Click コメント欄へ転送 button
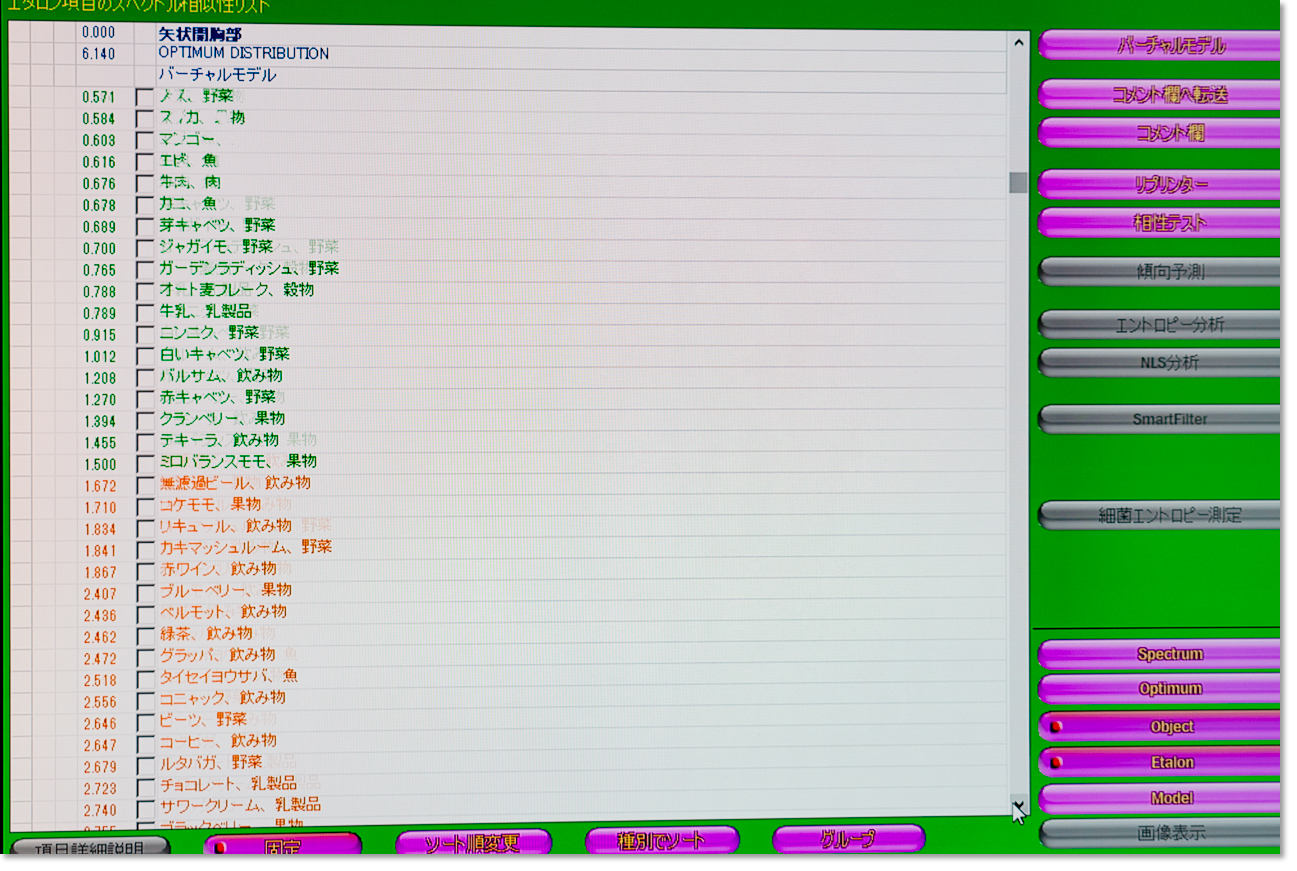This screenshot has height=871, width=1297. tap(1160, 94)
